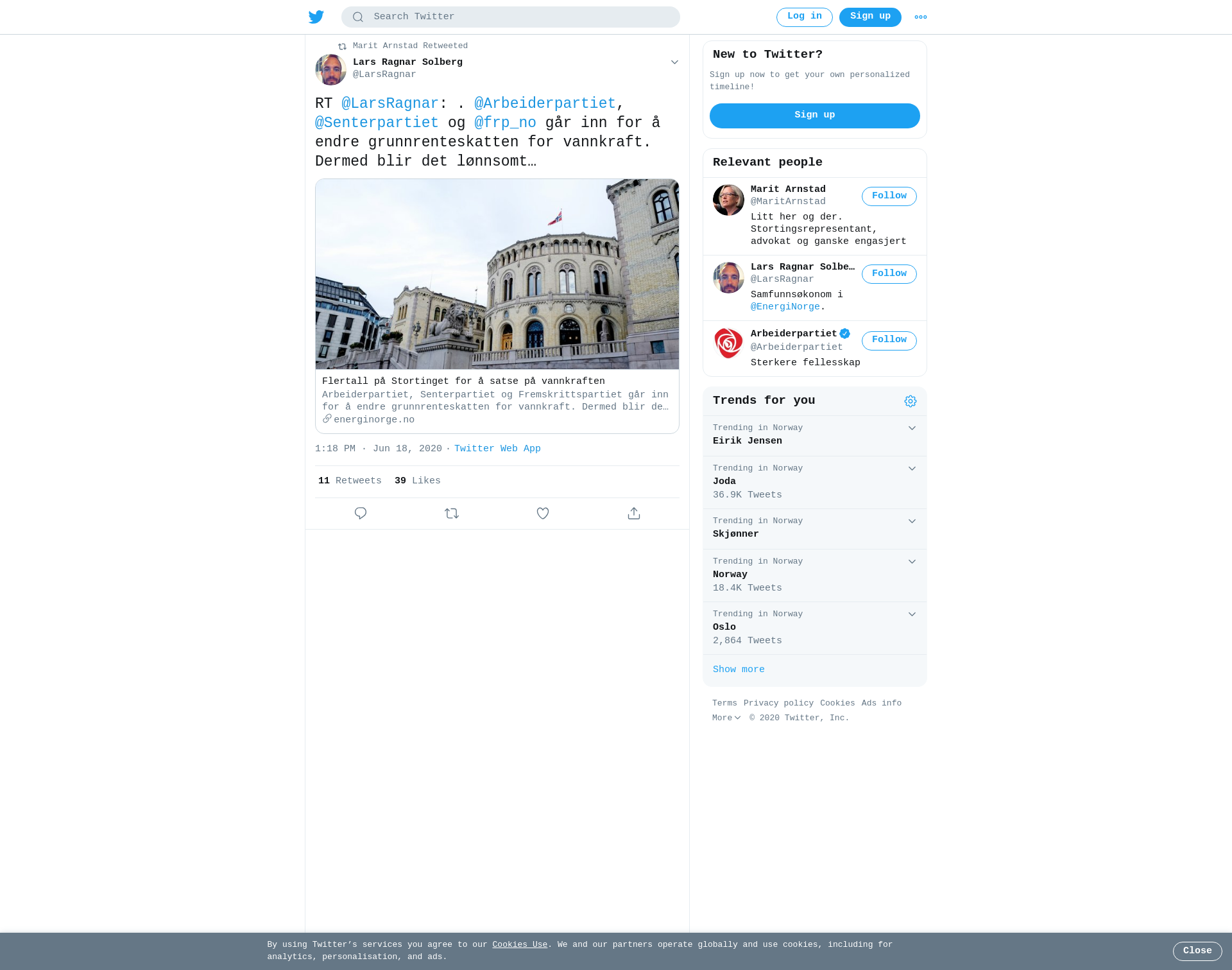The height and width of the screenshot is (970, 1232).
Task: Open the @Arbeiderpartiet mention in tweet
Action: pos(545,104)
